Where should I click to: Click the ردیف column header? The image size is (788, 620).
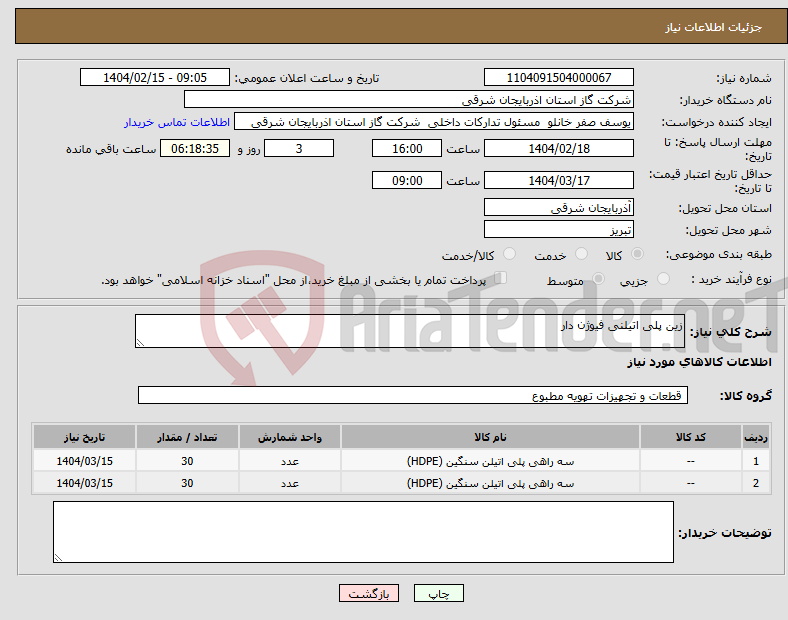(x=756, y=437)
